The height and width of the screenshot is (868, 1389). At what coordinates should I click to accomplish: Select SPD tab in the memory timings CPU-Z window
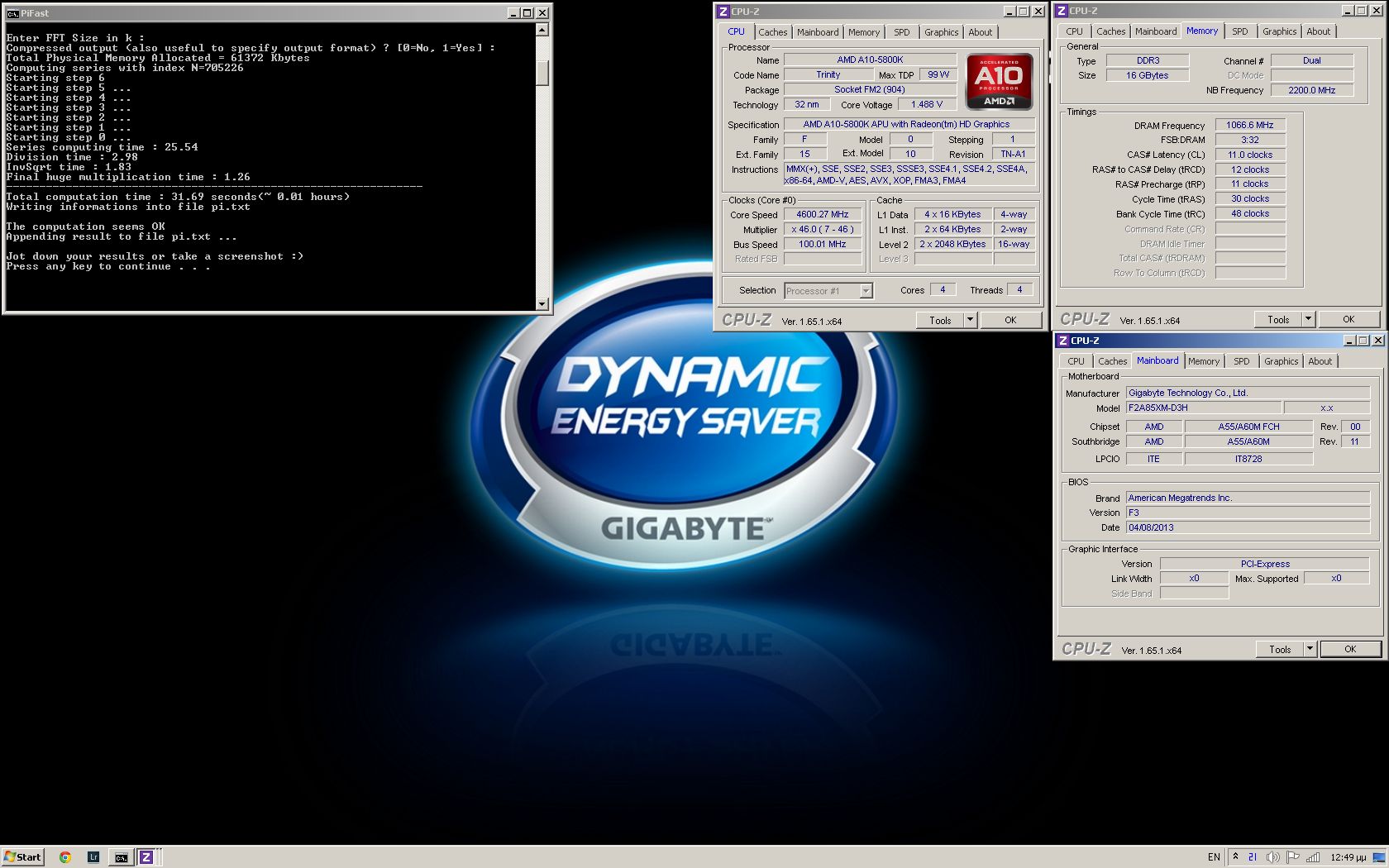pos(1240,31)
